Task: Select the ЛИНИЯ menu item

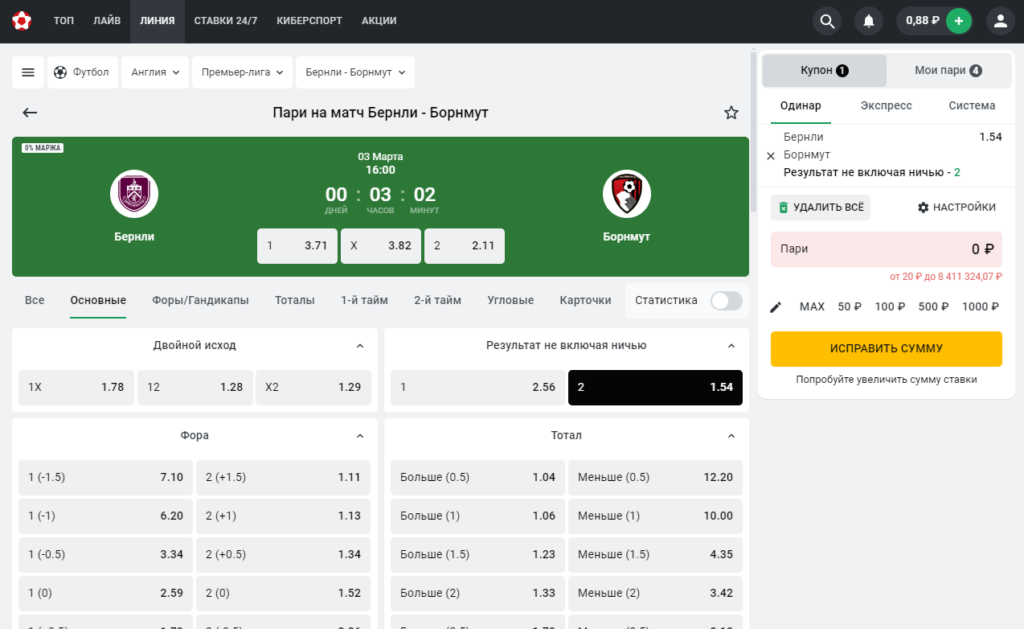Action: [157, 21]
